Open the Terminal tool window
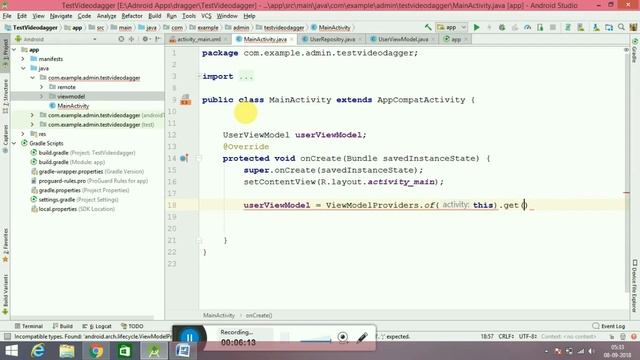The height and width of the screenshot is (360, 640). [29, 326]
